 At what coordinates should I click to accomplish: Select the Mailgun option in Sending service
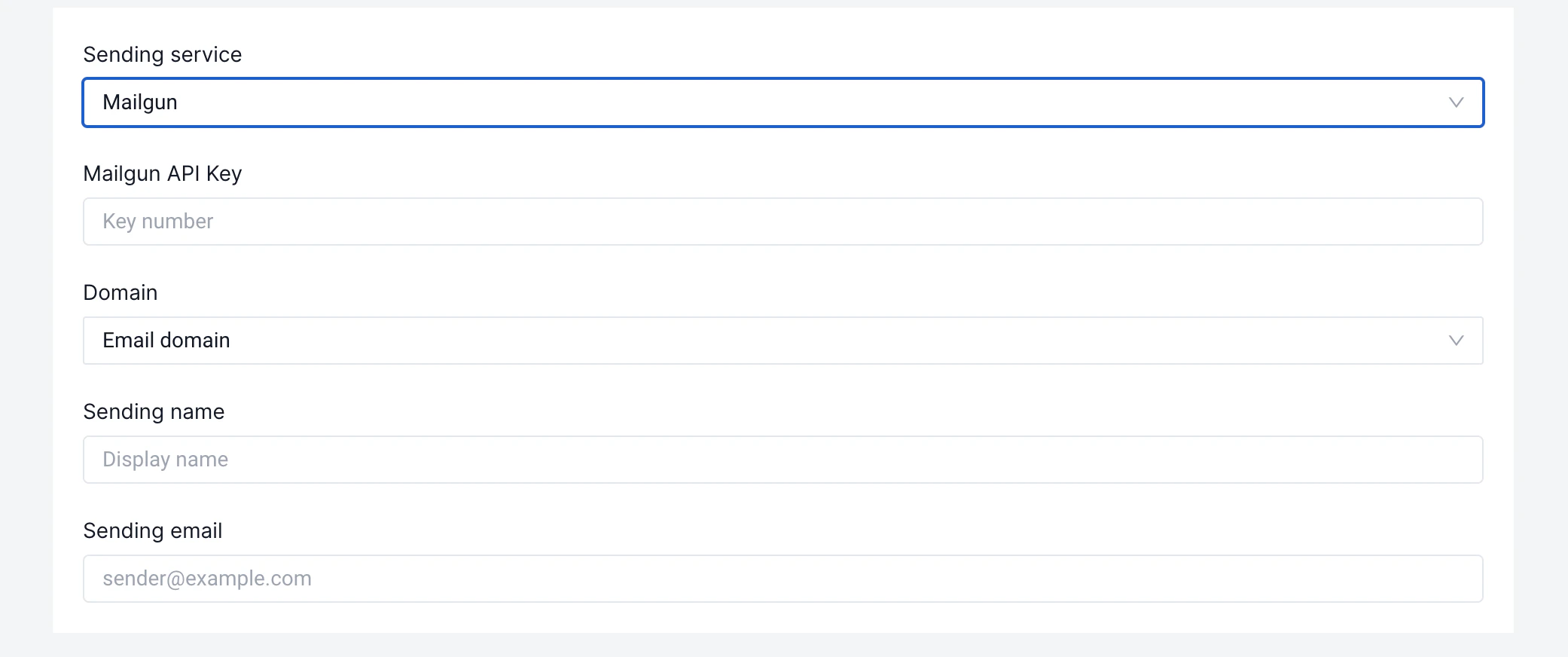click(783, 102)
